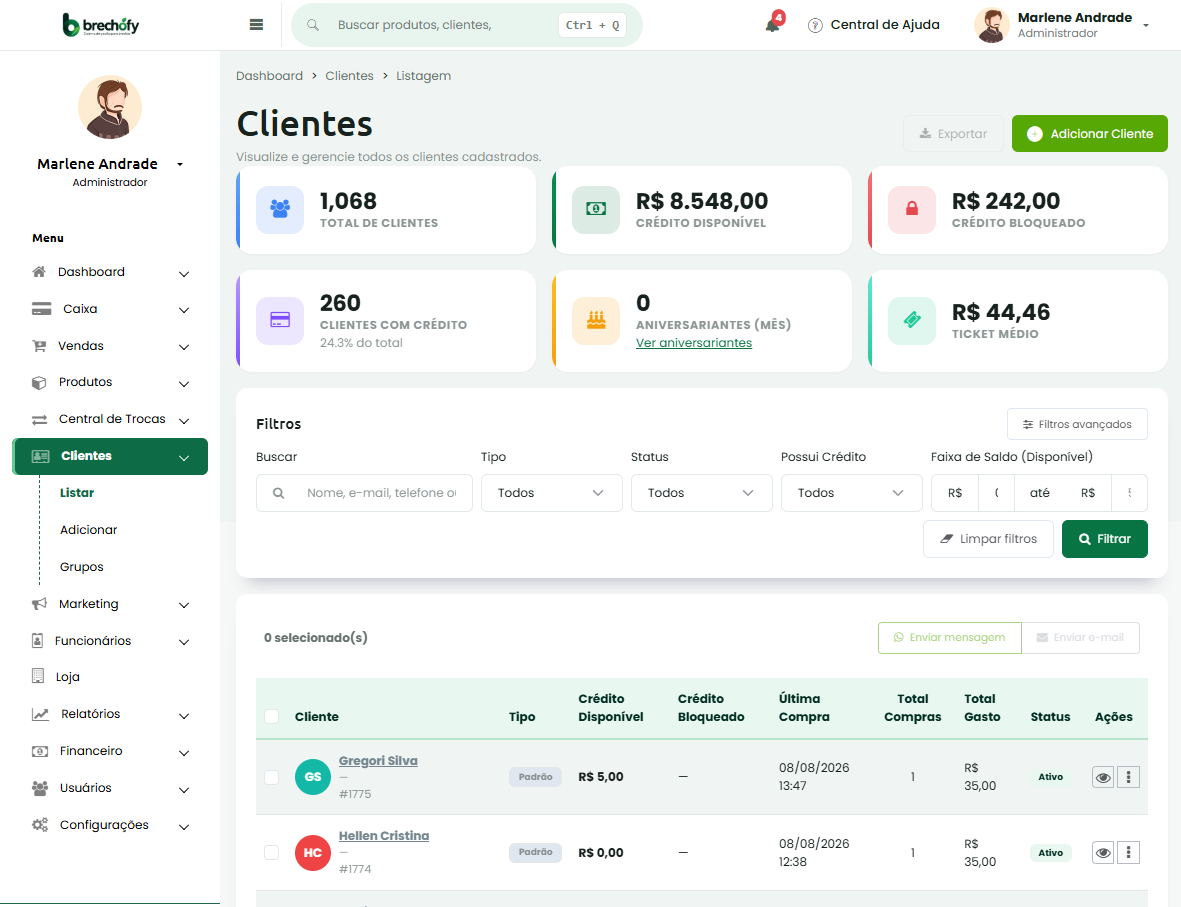Click the Enviar e-mail button
1181x907 pixels.
(x=1080, y=637)
